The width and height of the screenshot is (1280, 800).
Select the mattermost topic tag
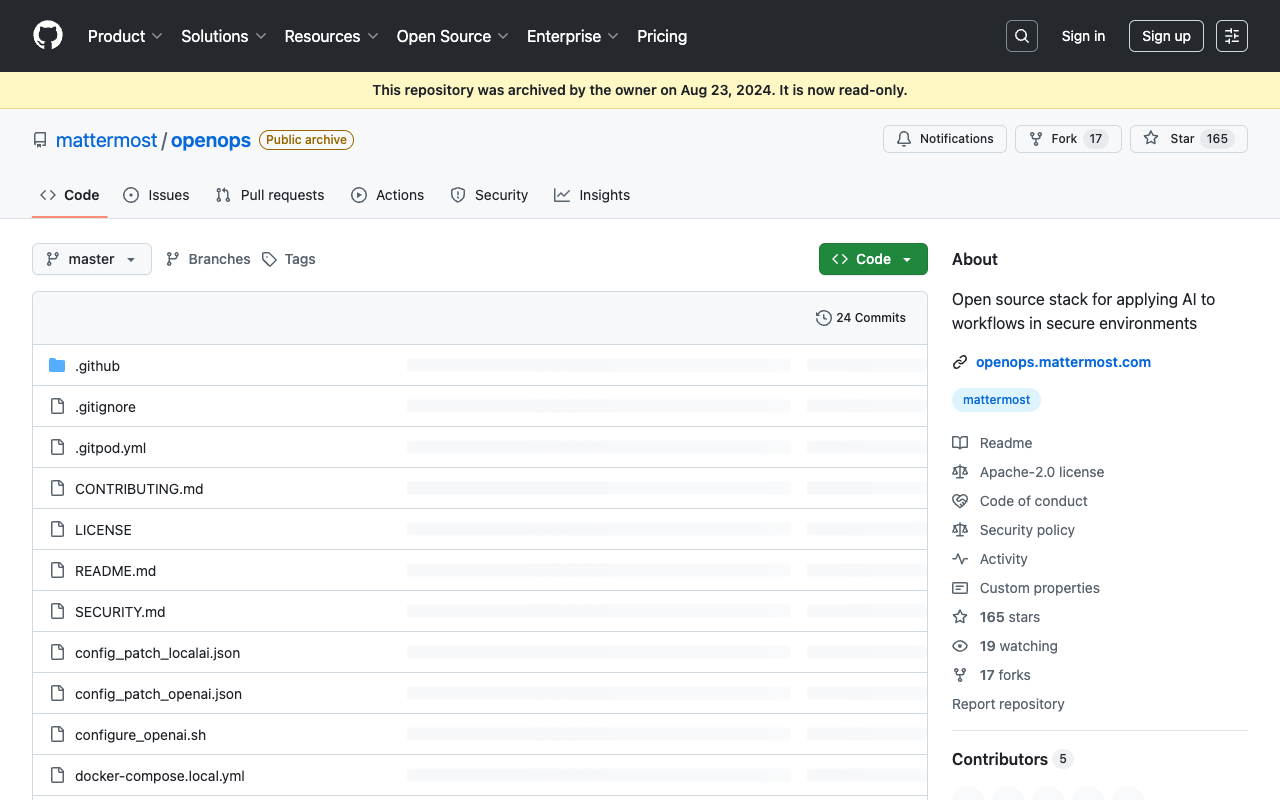pyautogui.click(x=996, y=400)
